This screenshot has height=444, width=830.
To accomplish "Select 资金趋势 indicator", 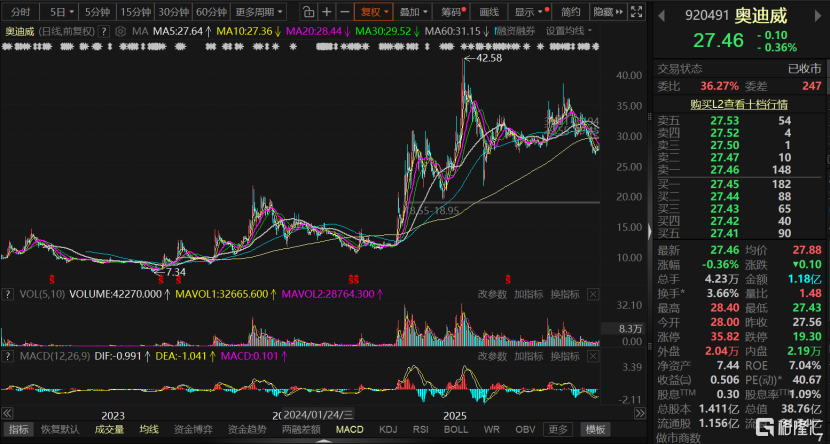I will point(247,429).
